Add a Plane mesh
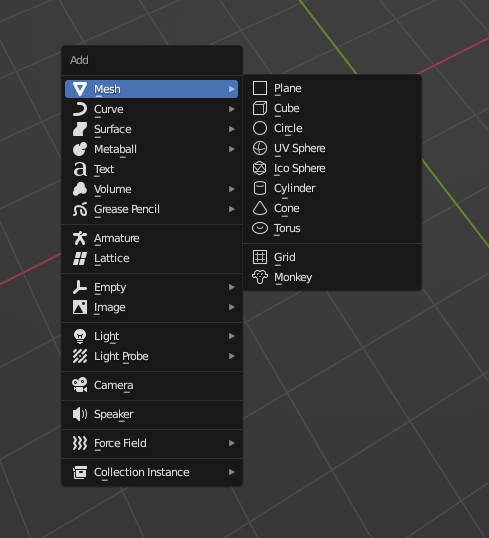This screenshot has height=538, width=489. pyautogui.click(x=332, y=88)
